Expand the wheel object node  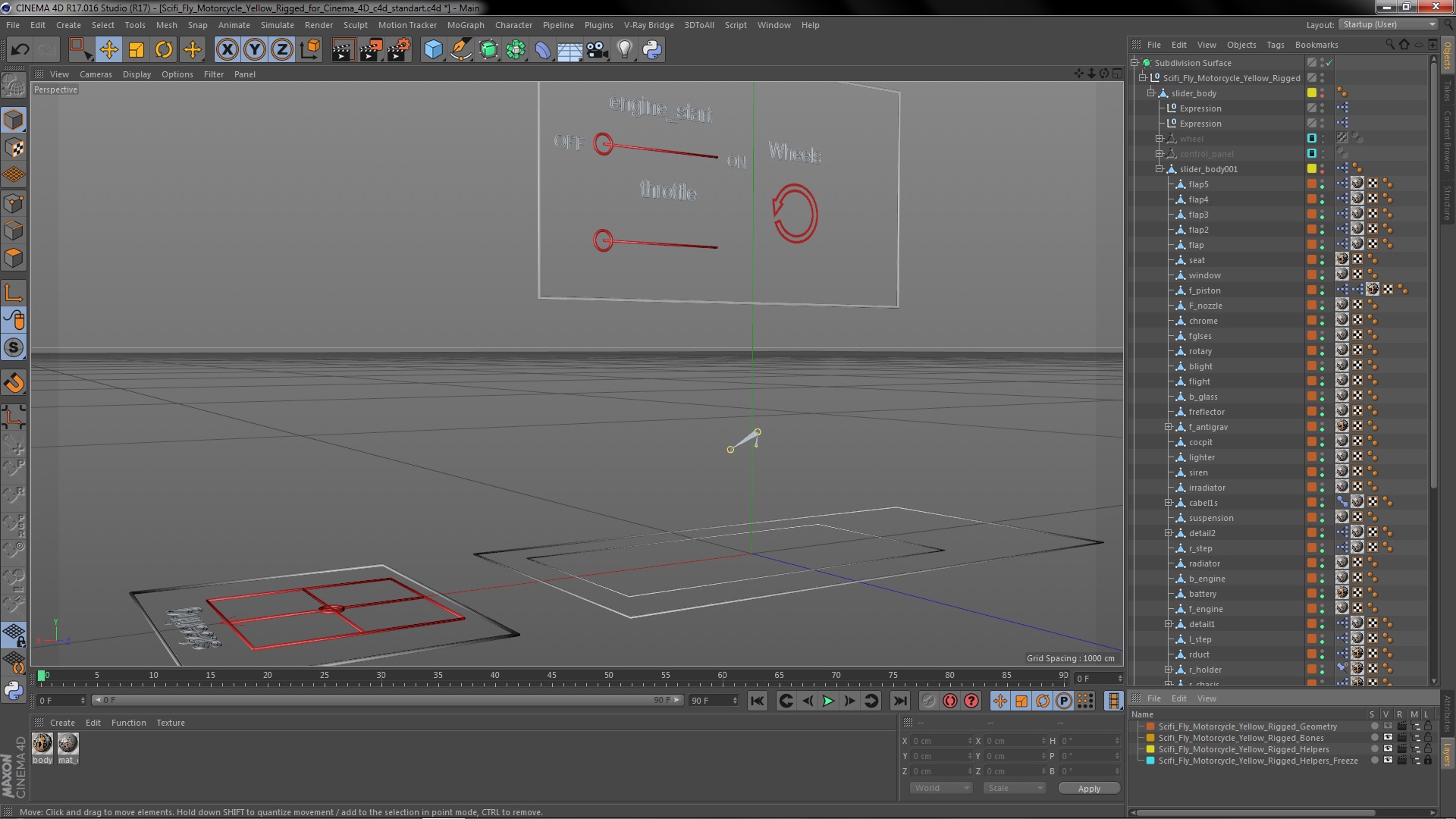coord(1159,139)
